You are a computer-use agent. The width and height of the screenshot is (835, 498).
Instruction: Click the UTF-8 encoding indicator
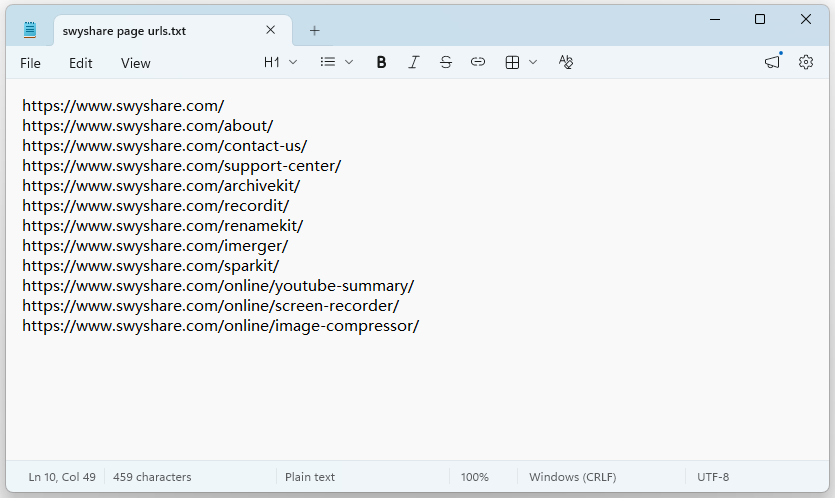[713, 477]
